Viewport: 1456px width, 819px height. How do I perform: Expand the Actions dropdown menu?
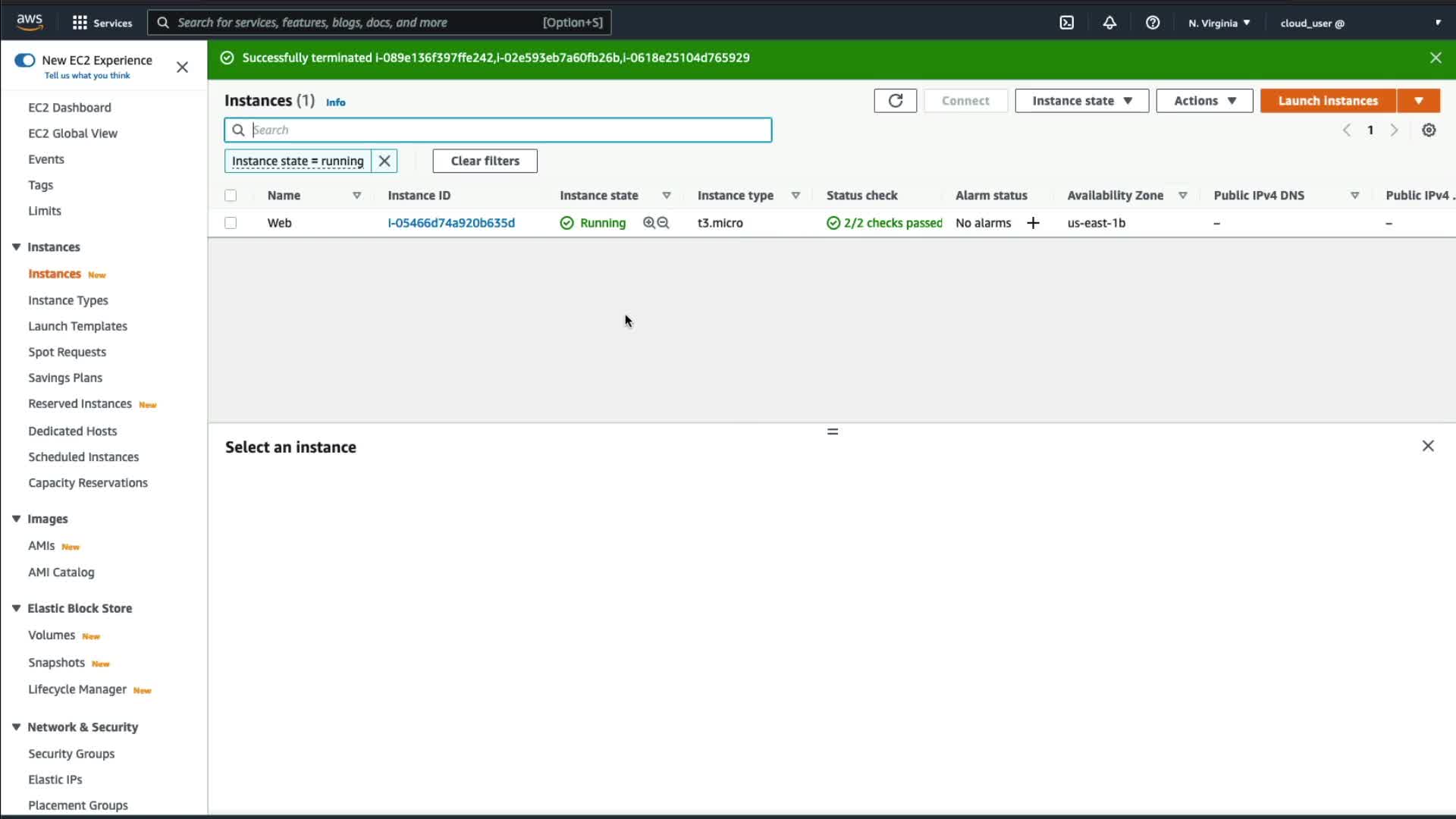[x=1204, y=101]
